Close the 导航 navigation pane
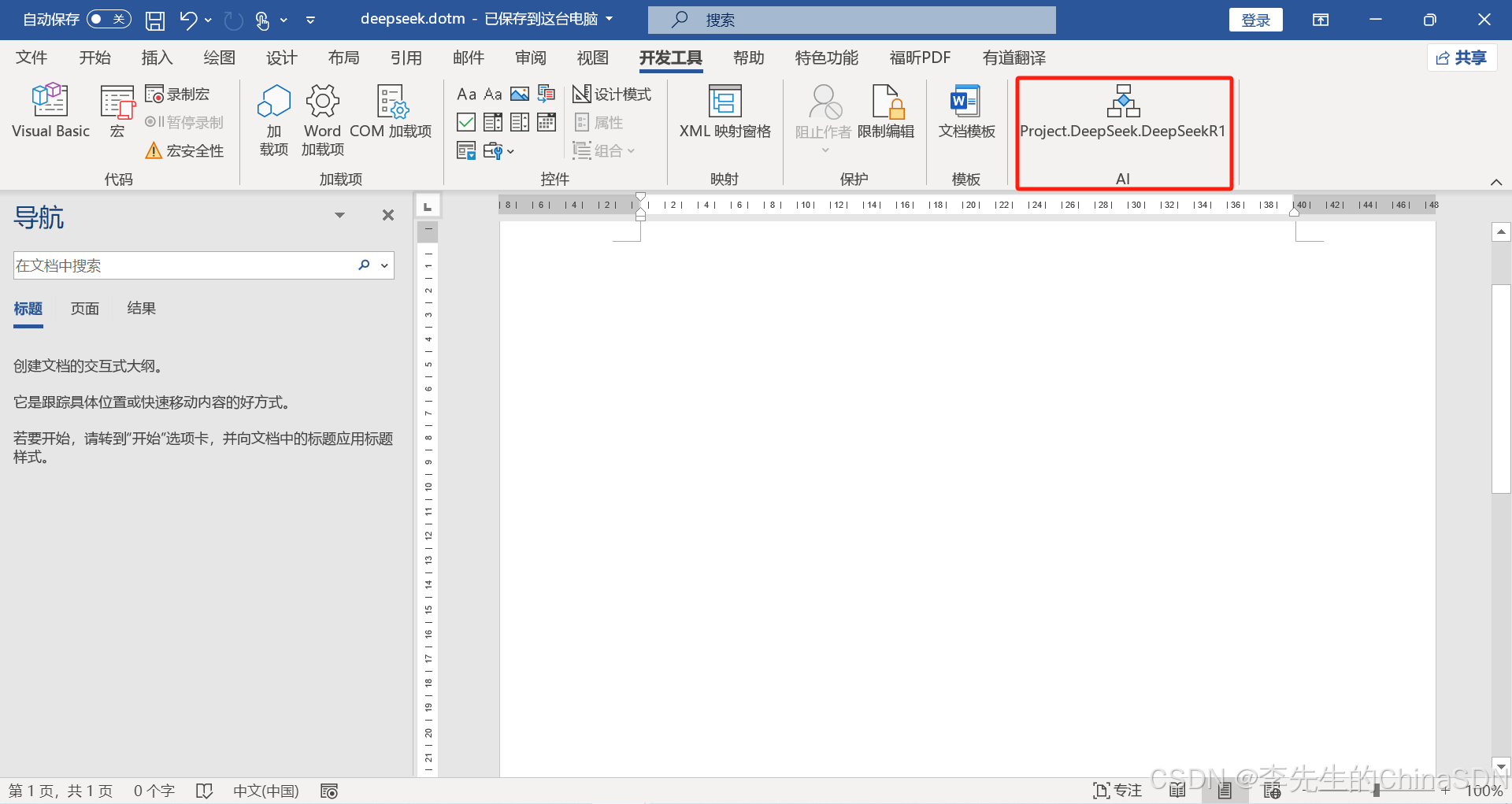This screenshot has height=804, width=1512. (x=388, y=215)
